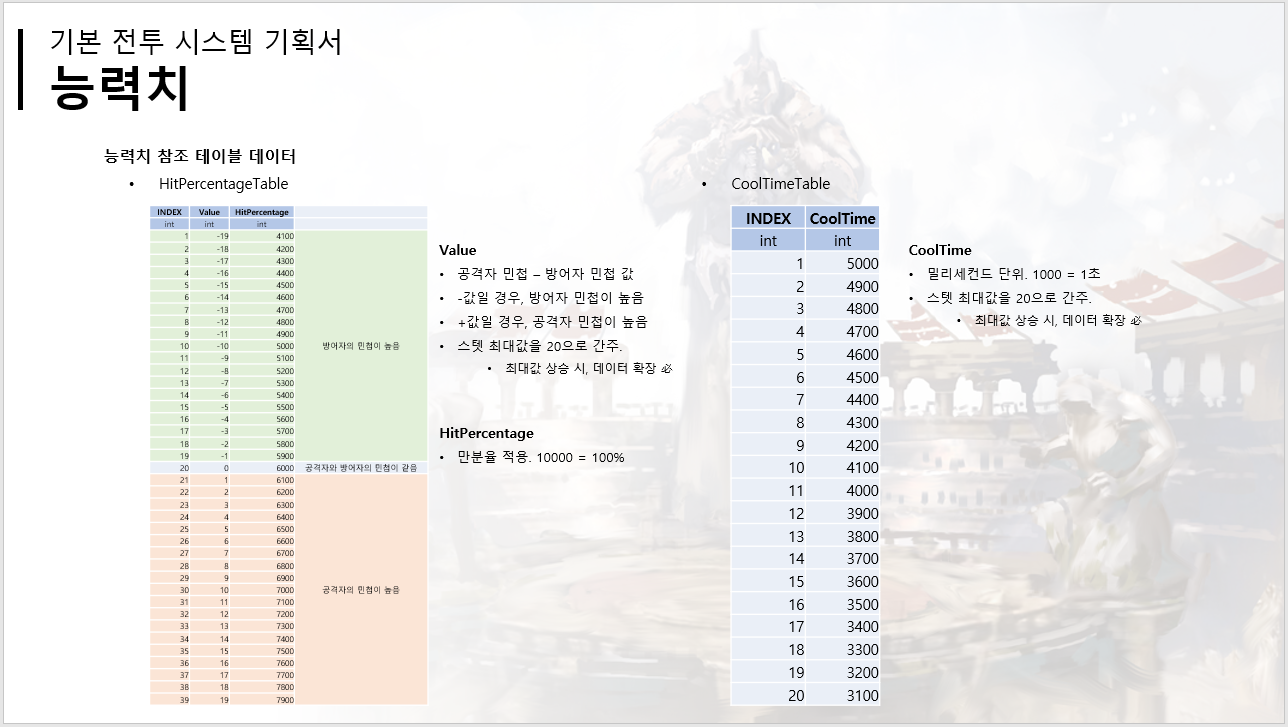Select the CoolTime cell '3300'
Screen dimensions: 1288x727
(x=843, y=650)
